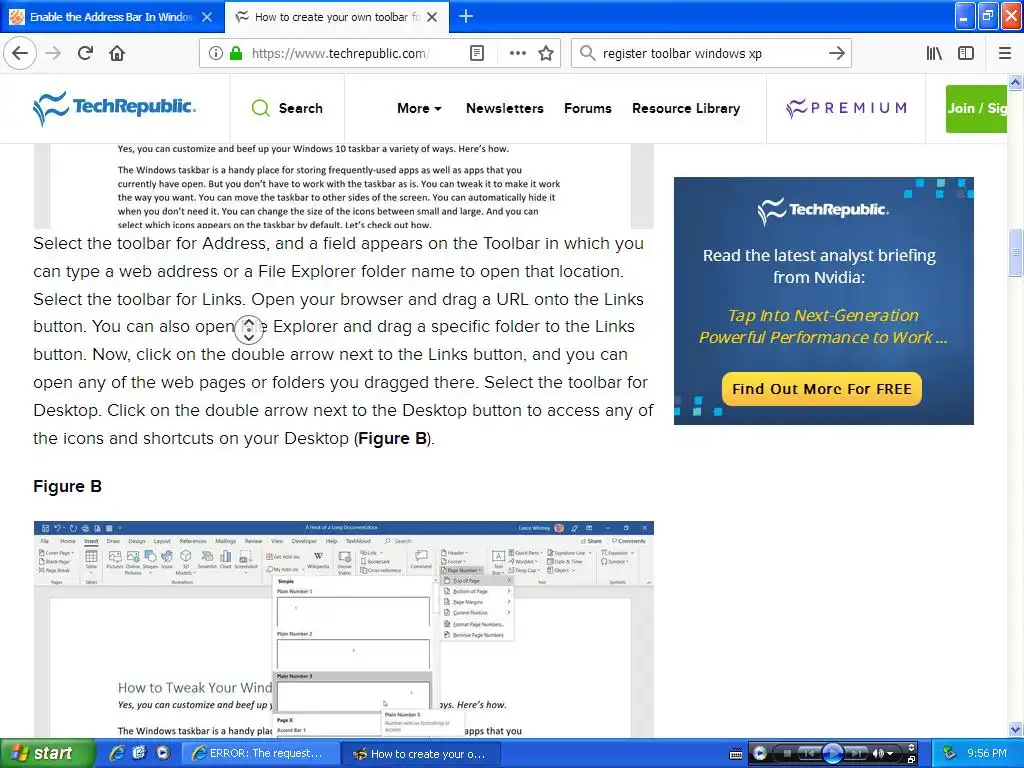This screenshot has height=768, width=1024.
Task: Stop playback in the media player toolbar
Action: pyautogui.click(x=787, y=754)
